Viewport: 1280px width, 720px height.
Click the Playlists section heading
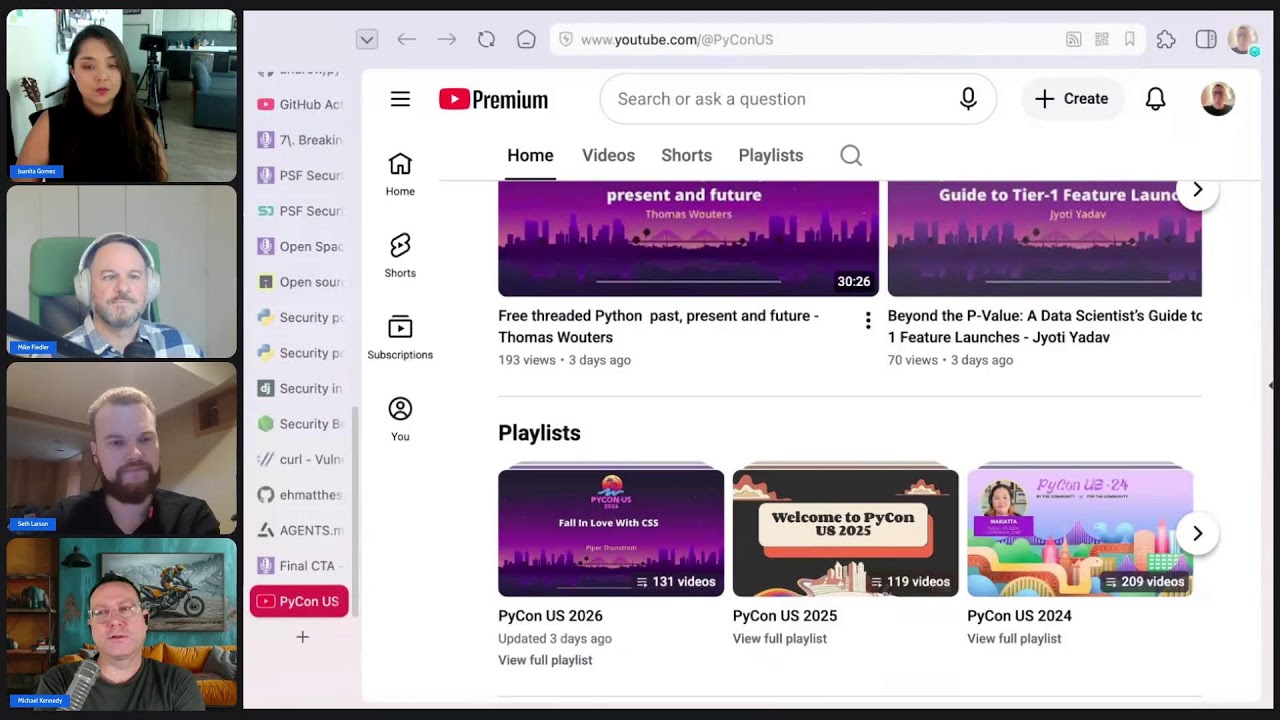pos(539,433)
